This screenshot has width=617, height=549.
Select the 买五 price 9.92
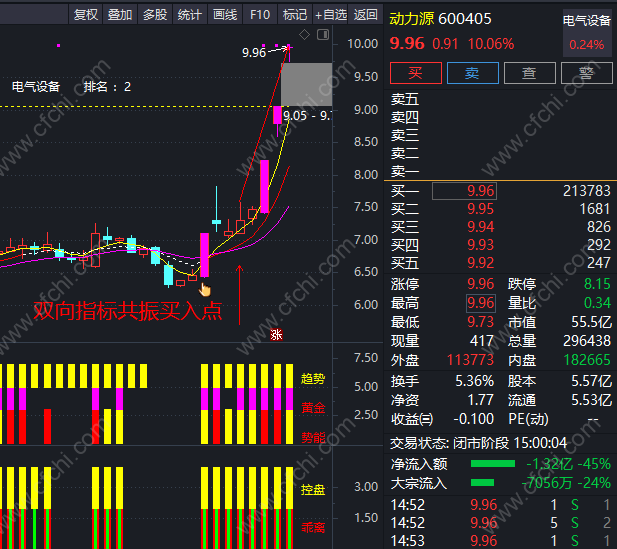tap(480, 263)
